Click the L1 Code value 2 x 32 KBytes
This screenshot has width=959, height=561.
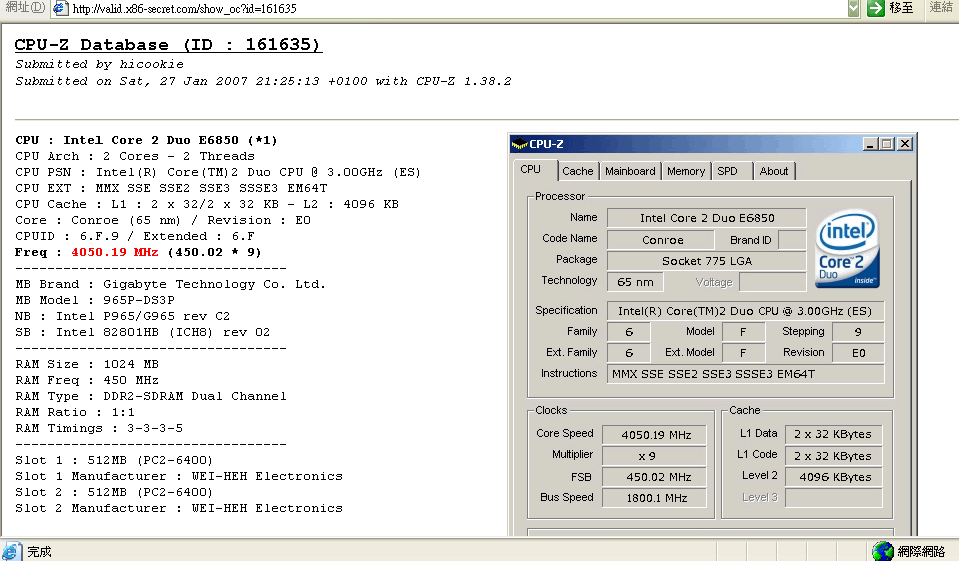pos(834,456)
